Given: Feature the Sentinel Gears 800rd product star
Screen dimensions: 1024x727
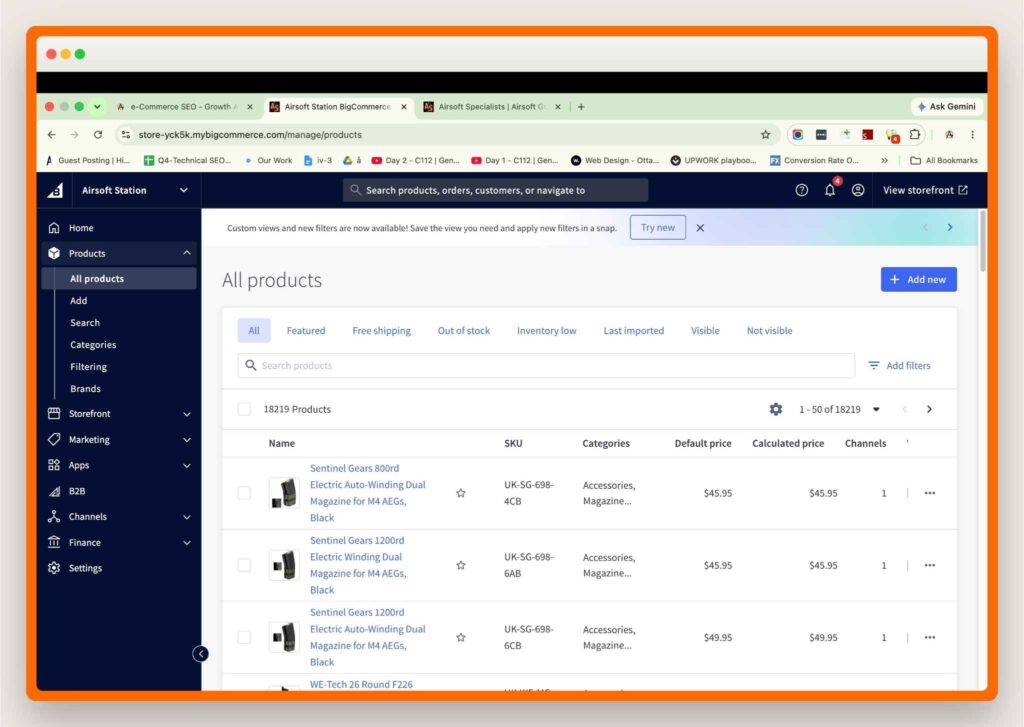Looking at the screenshot, I should pyautogui.click(x=461, y=493).
